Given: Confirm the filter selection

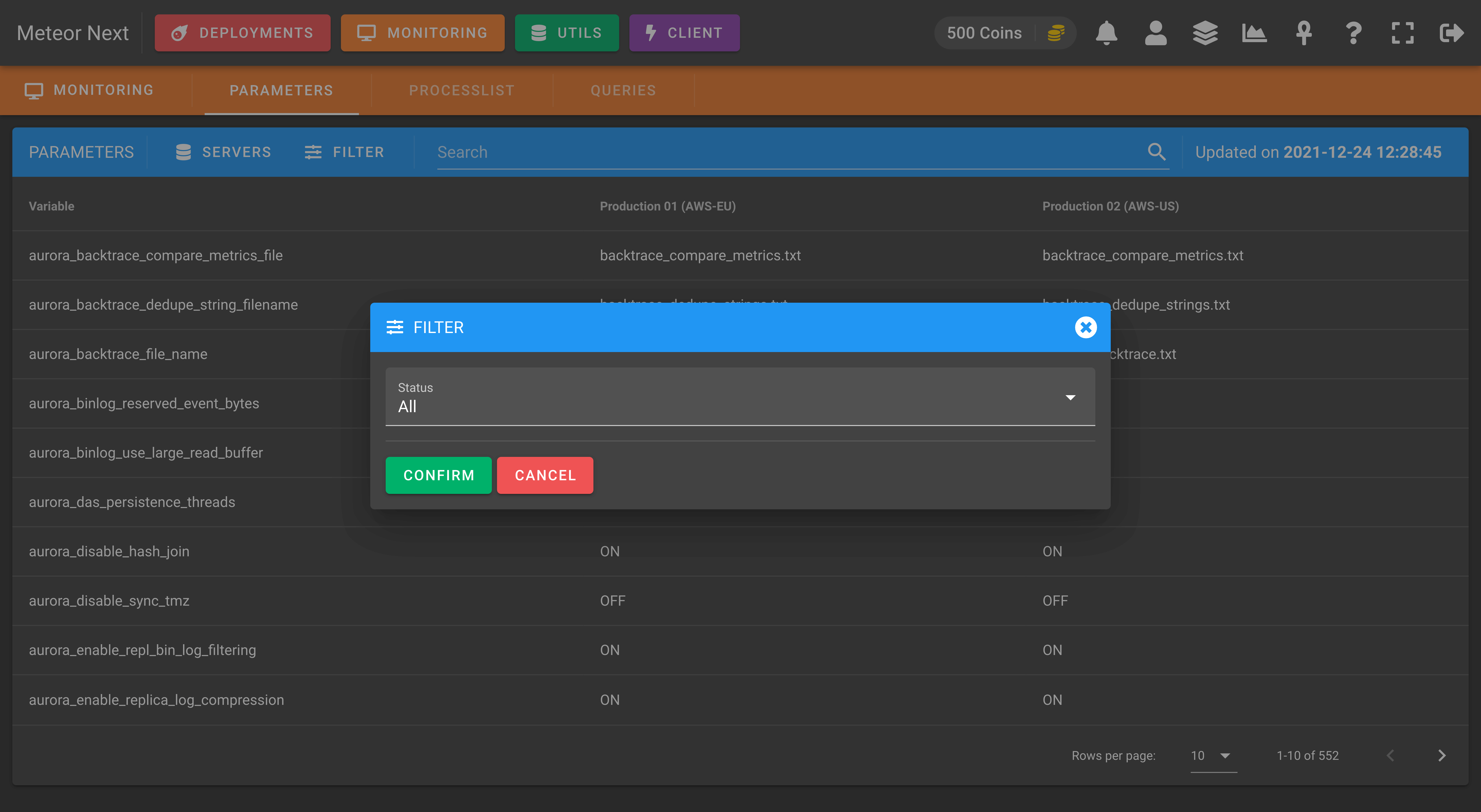Looking at the screenshot, I should (439, 475).
